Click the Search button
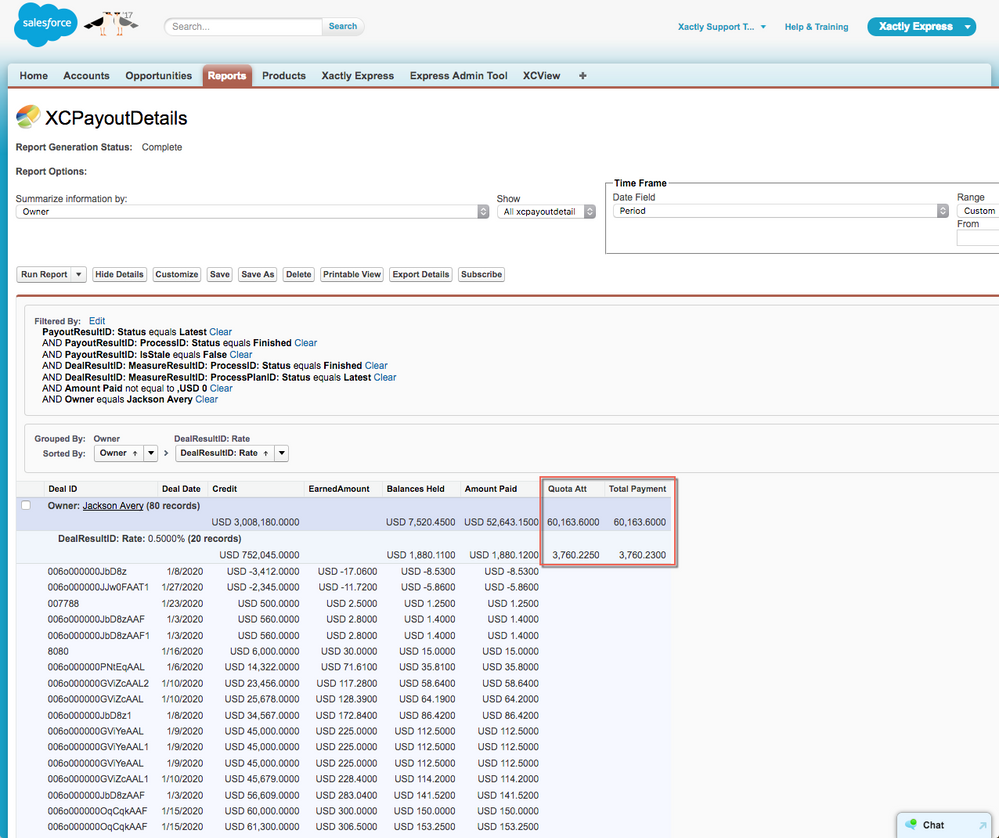 coord(343,26)
